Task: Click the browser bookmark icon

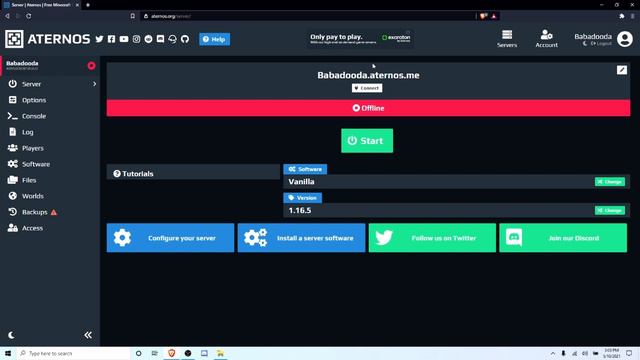Action: [x=133, y=16]
